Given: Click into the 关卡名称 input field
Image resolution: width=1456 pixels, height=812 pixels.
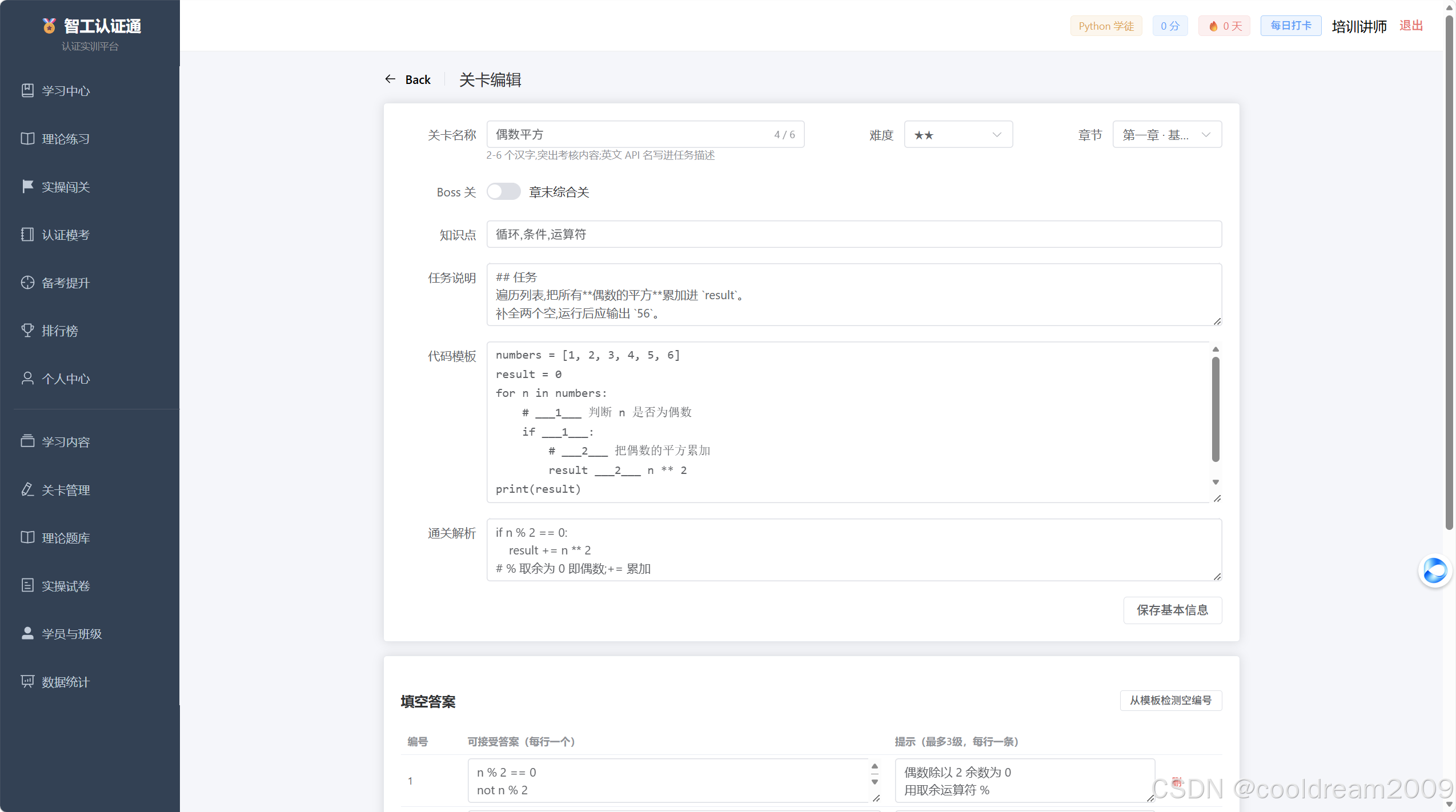Looking at the screenshot, I should tap(645, 134).
